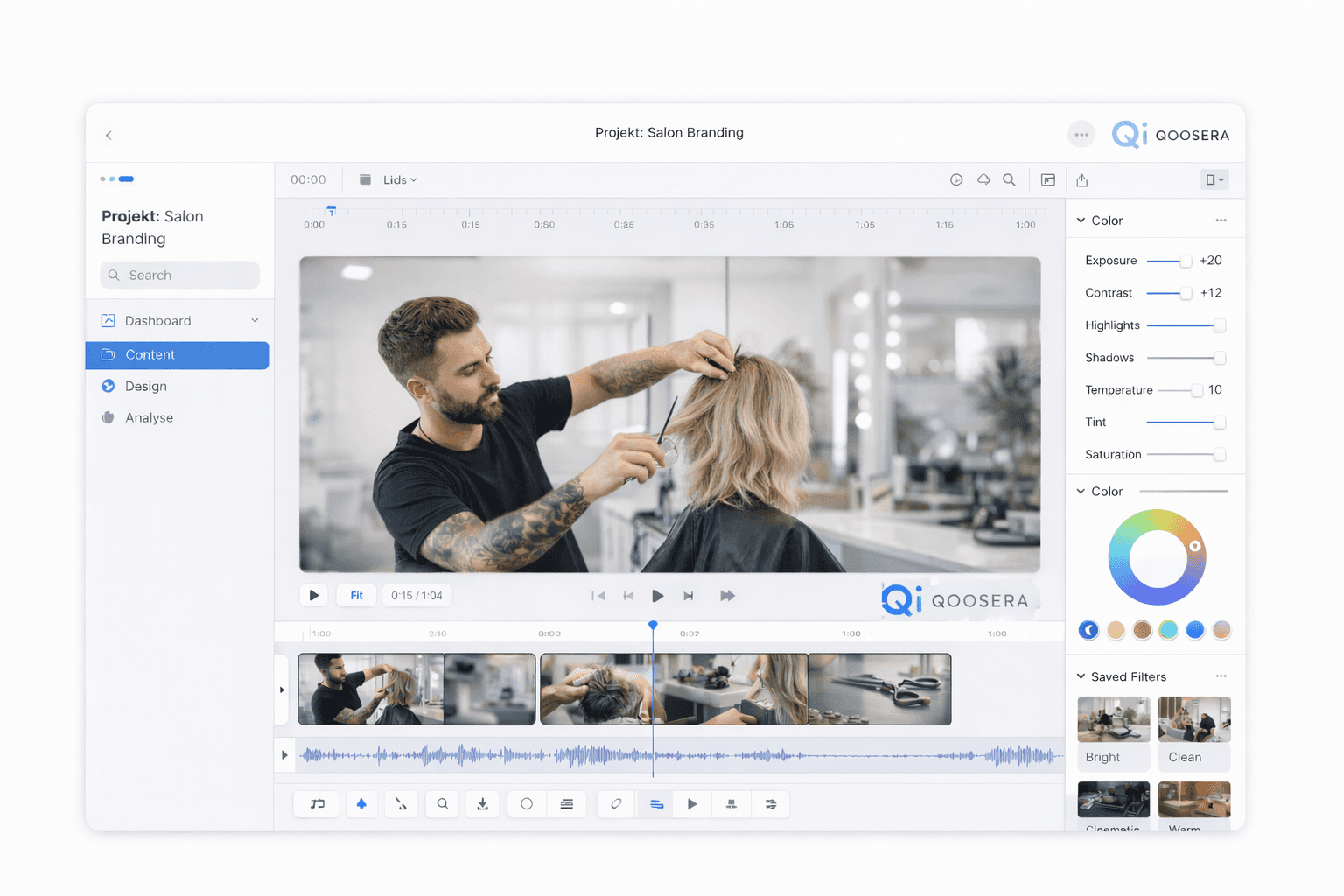Select the beige gray swatch

tap(1221, 630)
